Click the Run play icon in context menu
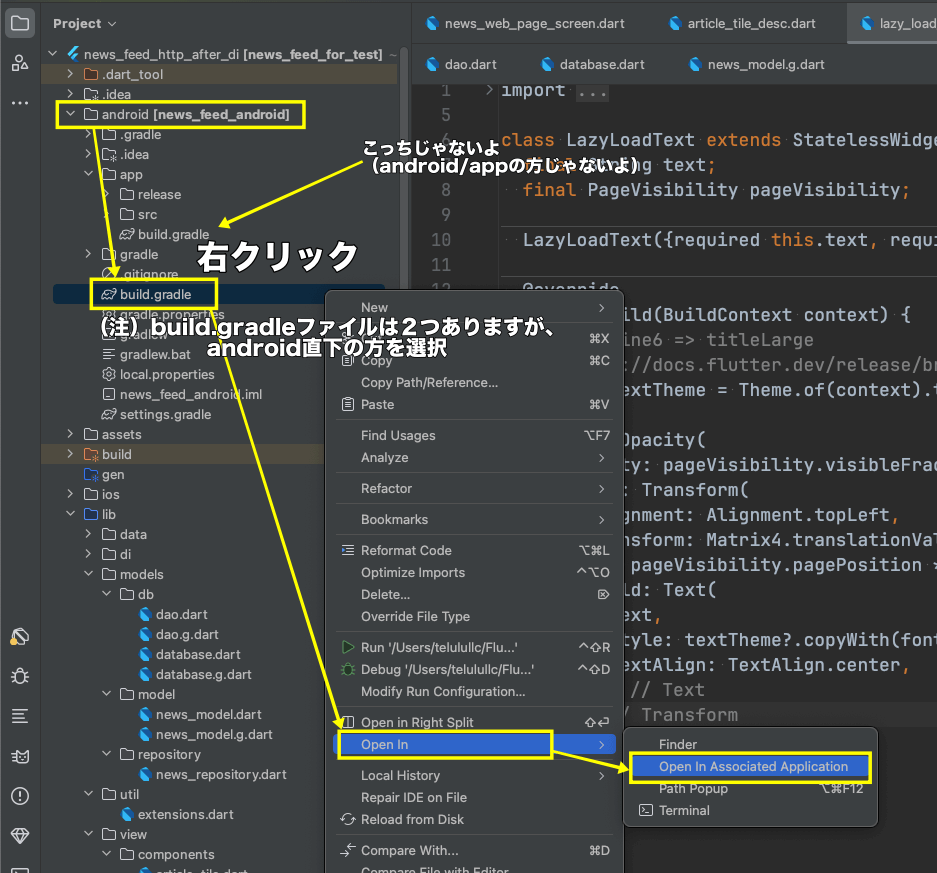This screenshot has height=873, width=937. tap(347, 647)
